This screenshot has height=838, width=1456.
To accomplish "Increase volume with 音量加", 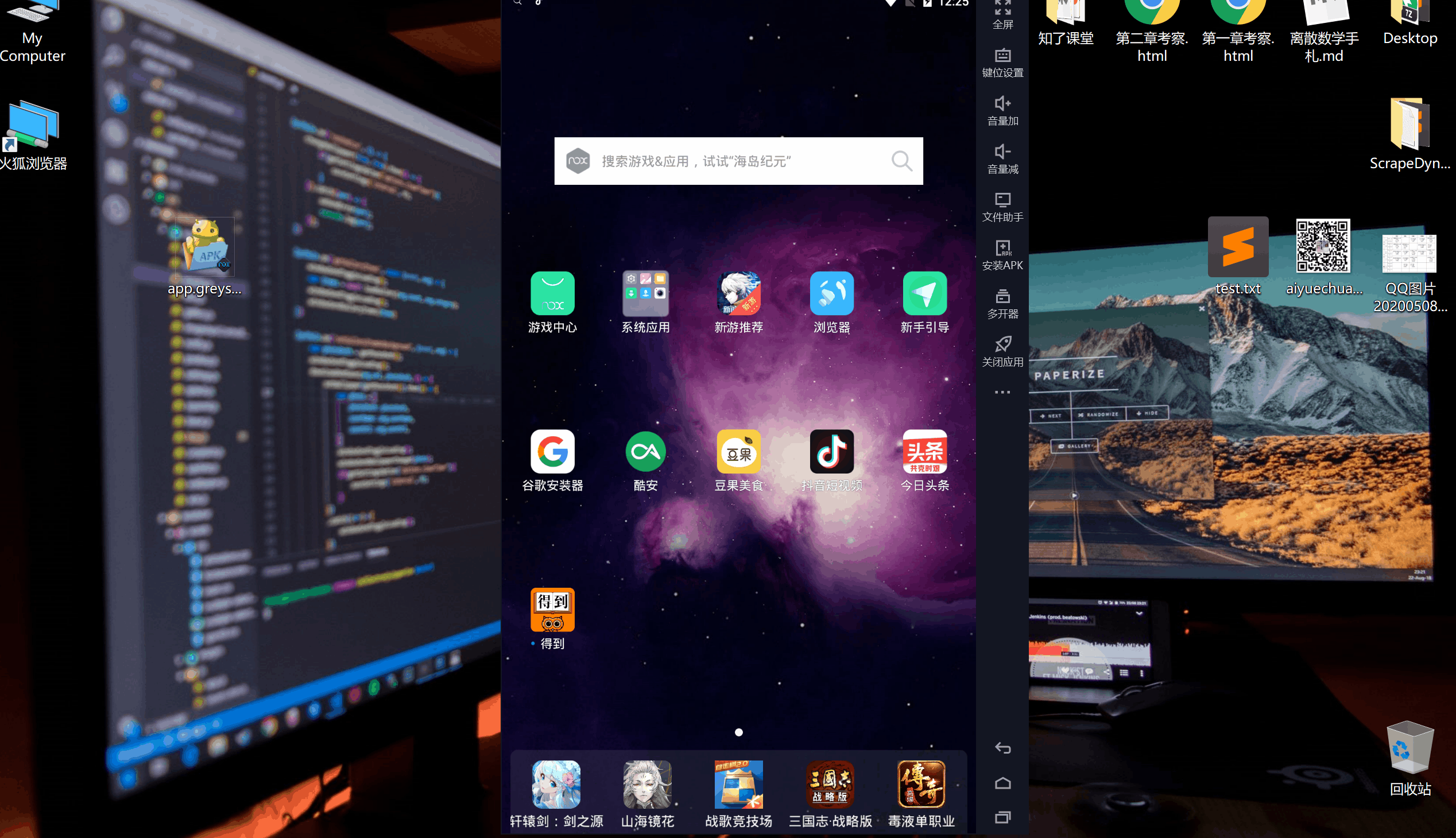I will coord(1002,111).
